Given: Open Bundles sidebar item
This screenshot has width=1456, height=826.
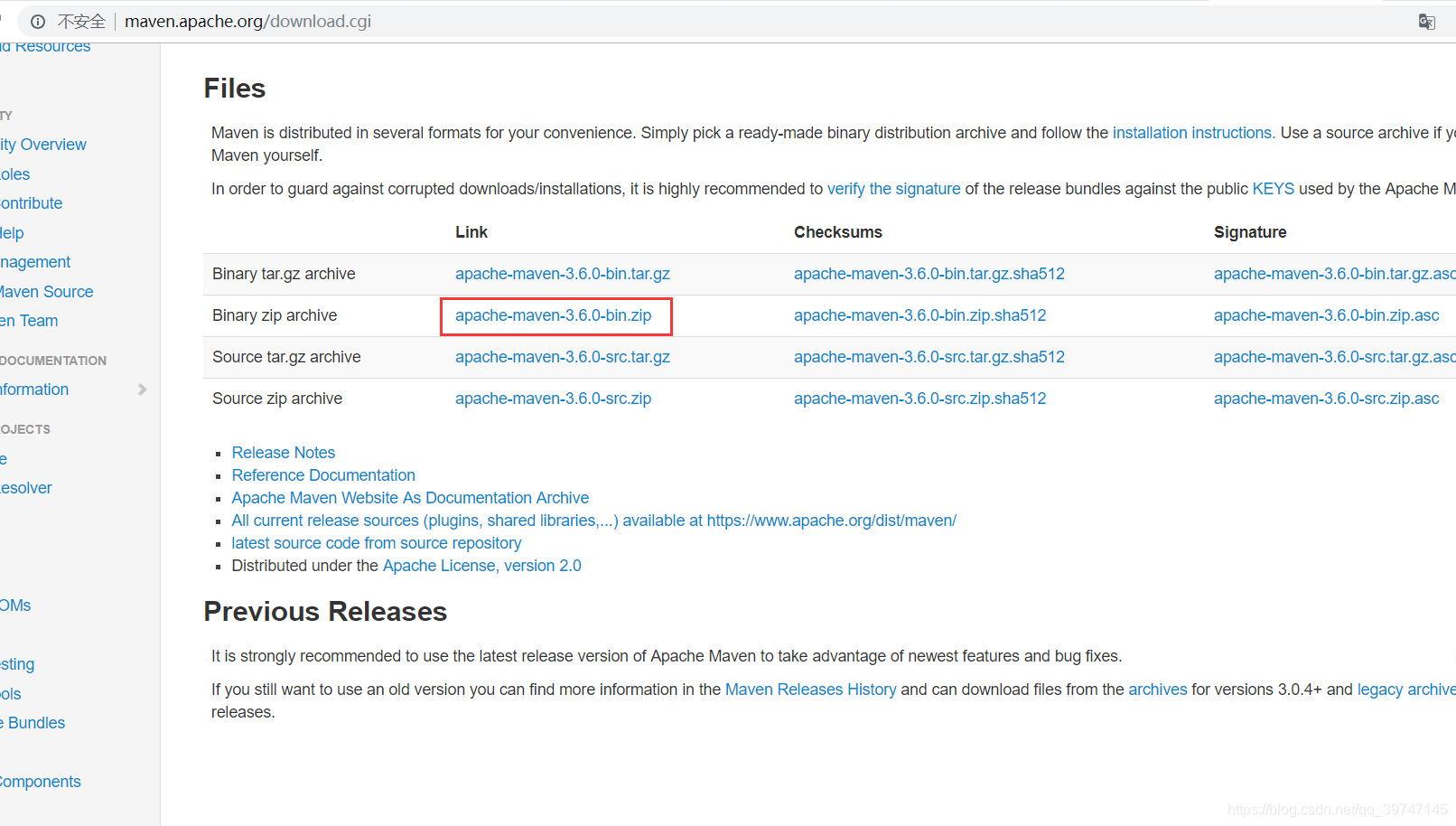Looking at the screenshot, I should pos(33,723).
